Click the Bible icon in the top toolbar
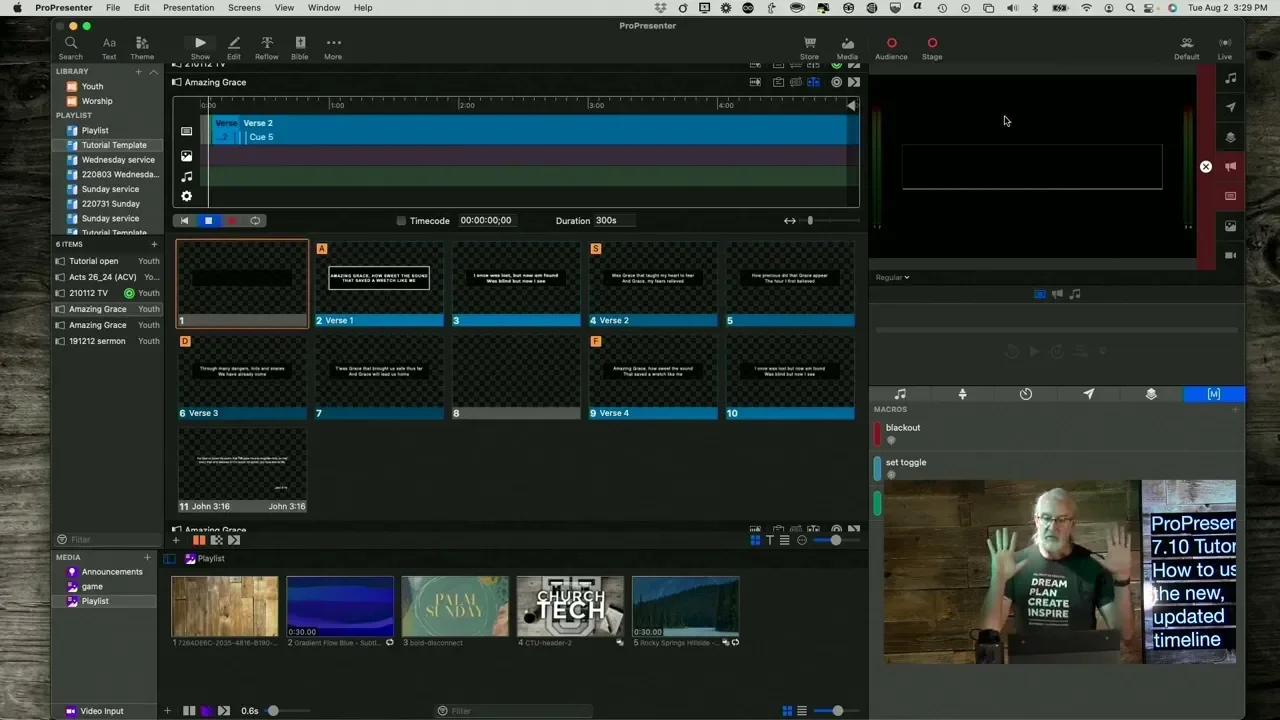 pos(300,45)
